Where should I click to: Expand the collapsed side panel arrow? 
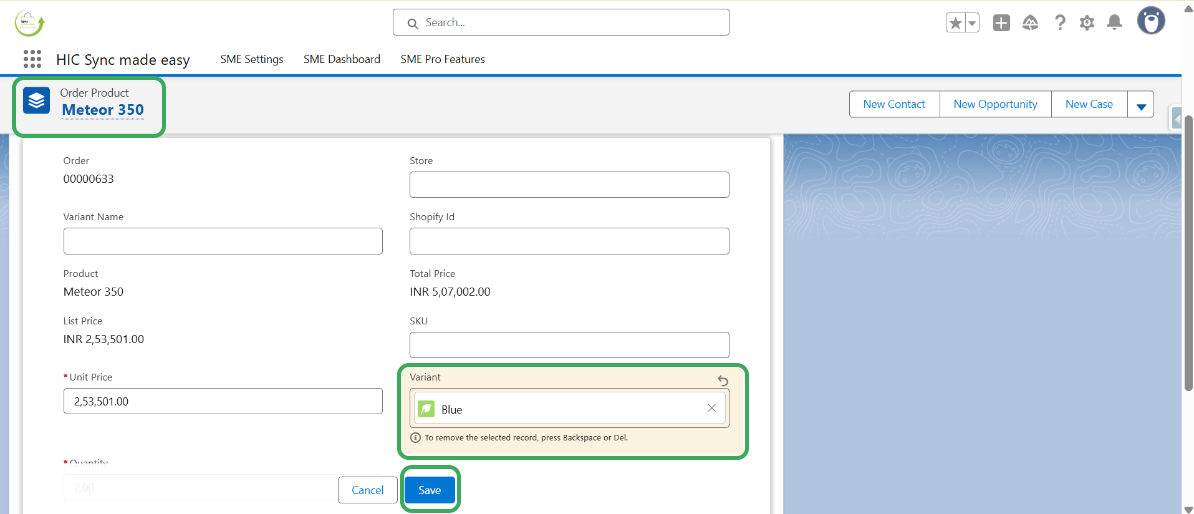1177,120
